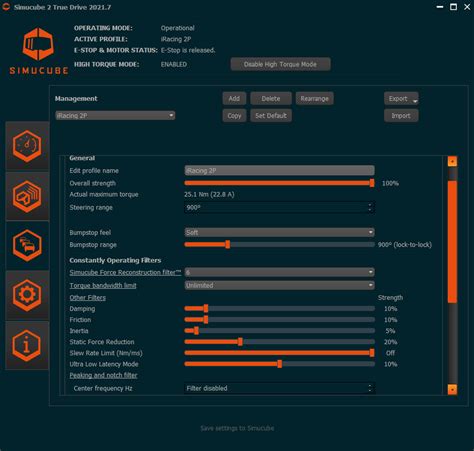Click the Slew Rate Limit Off value
This screenshot has width=474, height=451.
point(390,353)
